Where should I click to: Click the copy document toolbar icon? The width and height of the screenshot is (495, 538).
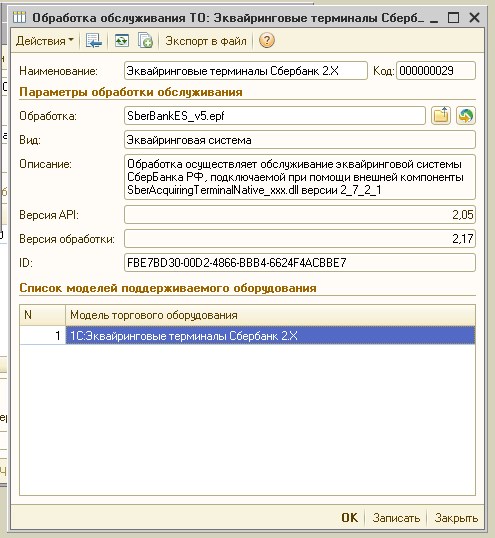click(145, 41)
